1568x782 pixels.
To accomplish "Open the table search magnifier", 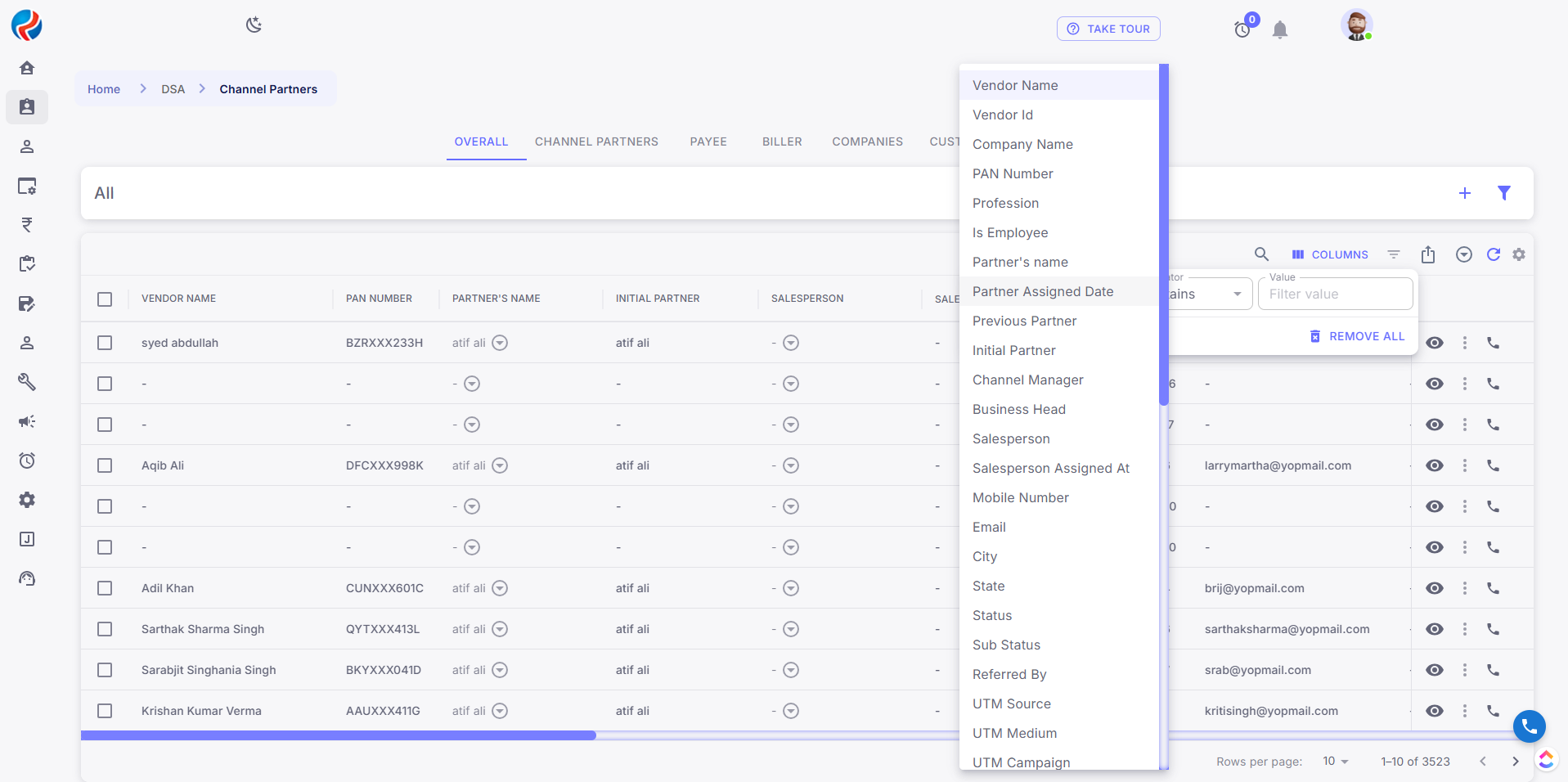I will pos(1261,254).
